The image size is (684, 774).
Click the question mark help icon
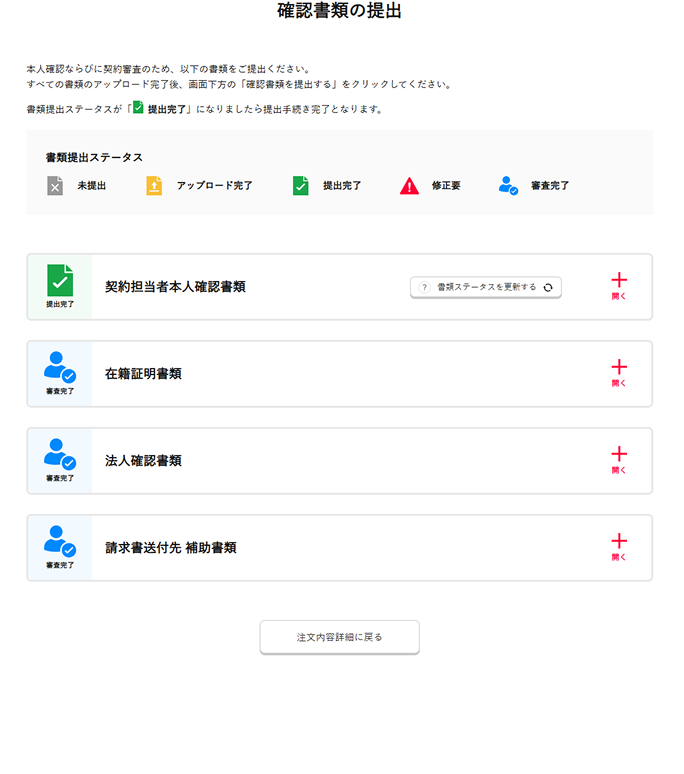pyautogui.click(x=424, y=287)
